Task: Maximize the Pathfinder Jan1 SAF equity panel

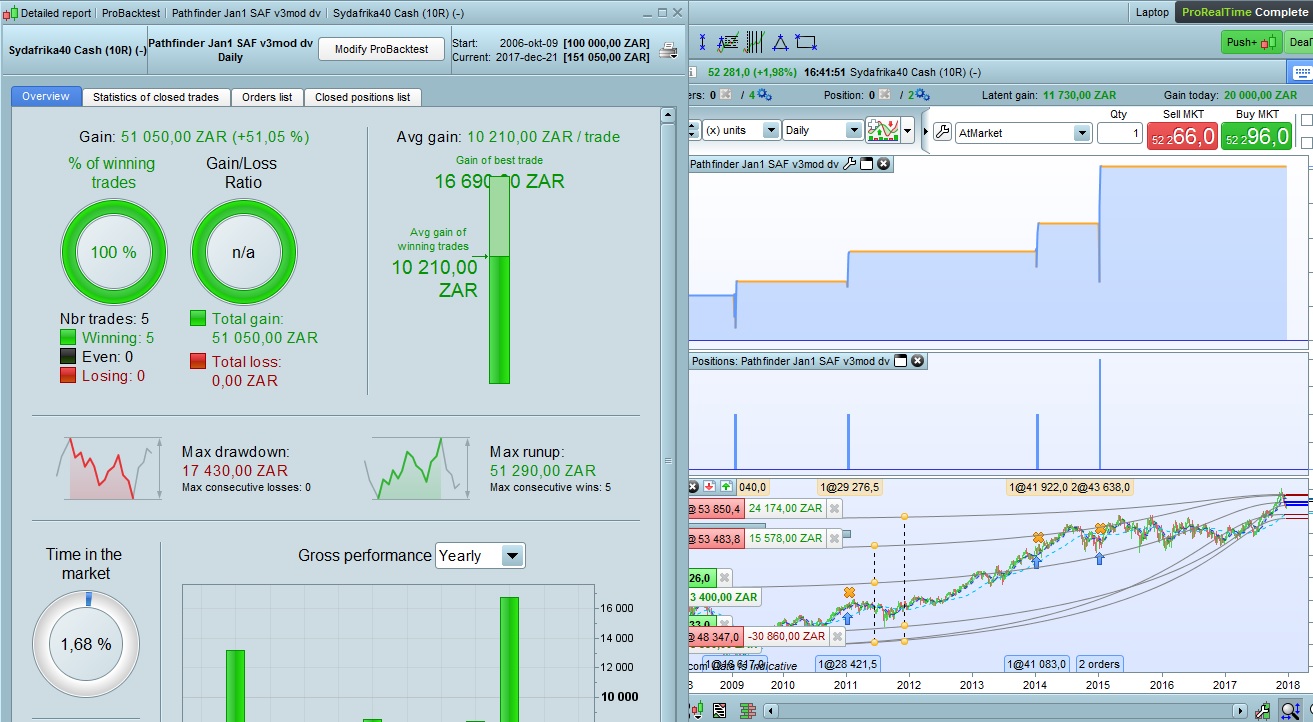Action: (867, 164)
